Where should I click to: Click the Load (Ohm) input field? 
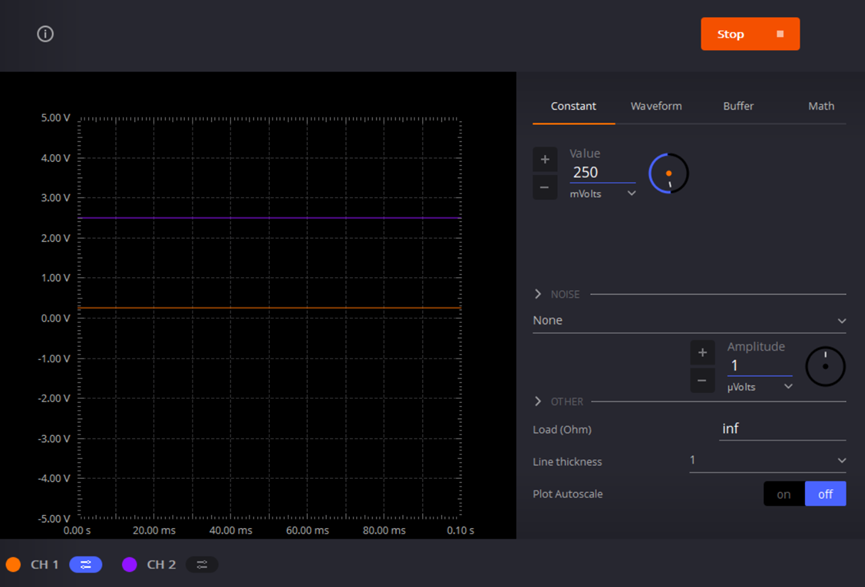click(x=782, y=429)
